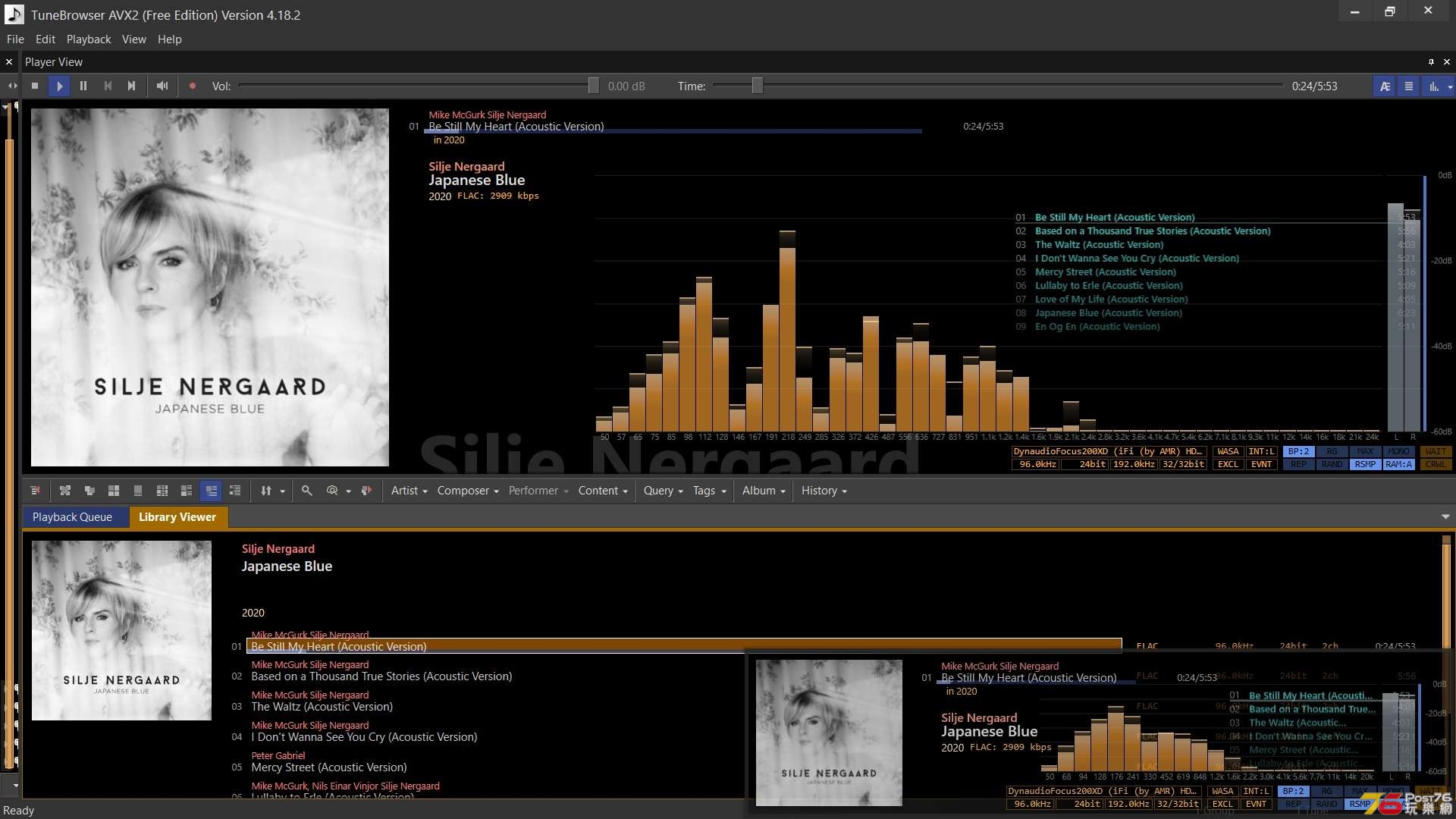
Task: Skip to the previous track
Action: point(108,86)
